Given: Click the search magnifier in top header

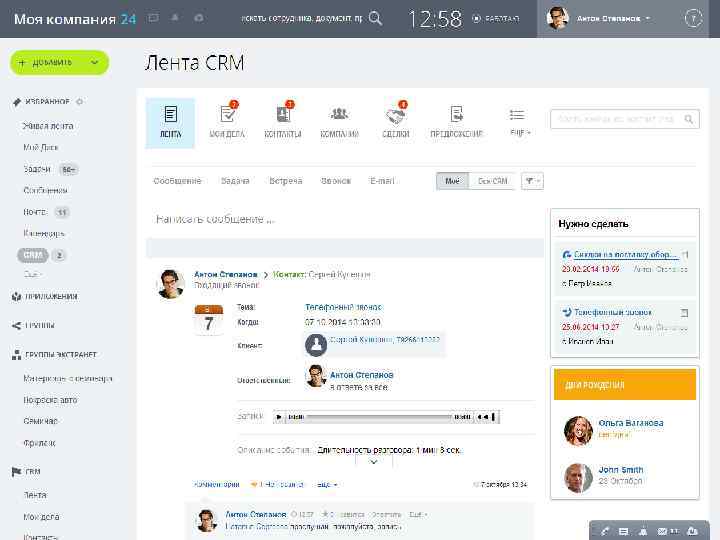Looking at the screenshot, I should (375, 18).
